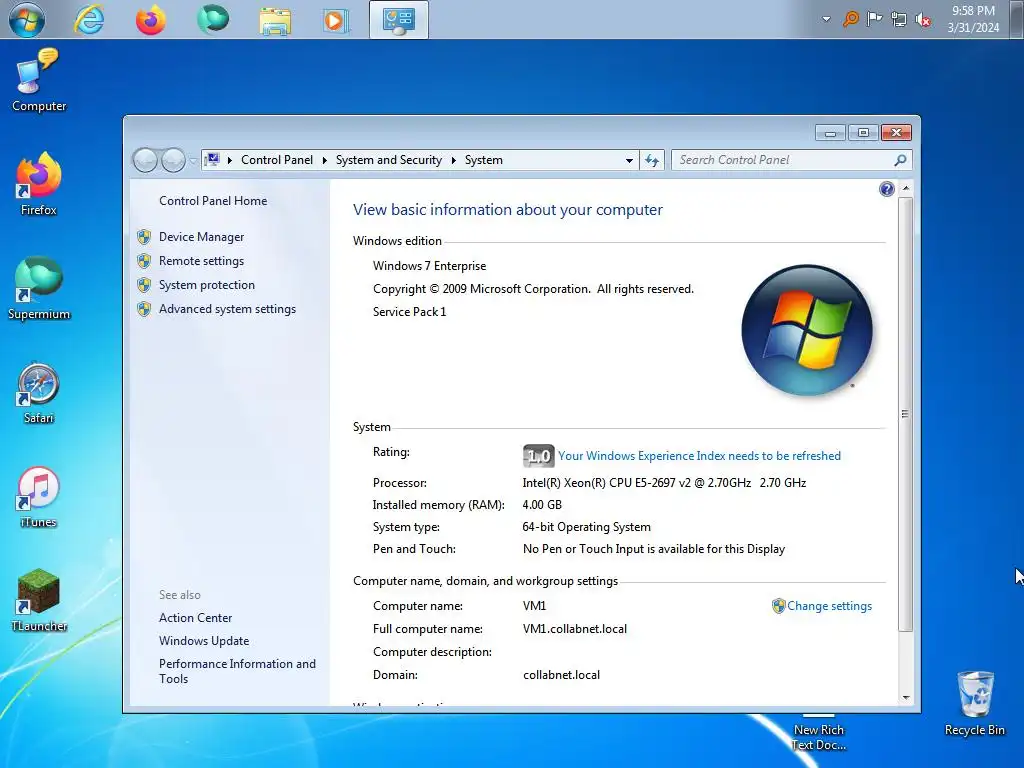The image size is (1024, 768).
Task: Open Supermium from the taskbar
Action: pos(213,19)
